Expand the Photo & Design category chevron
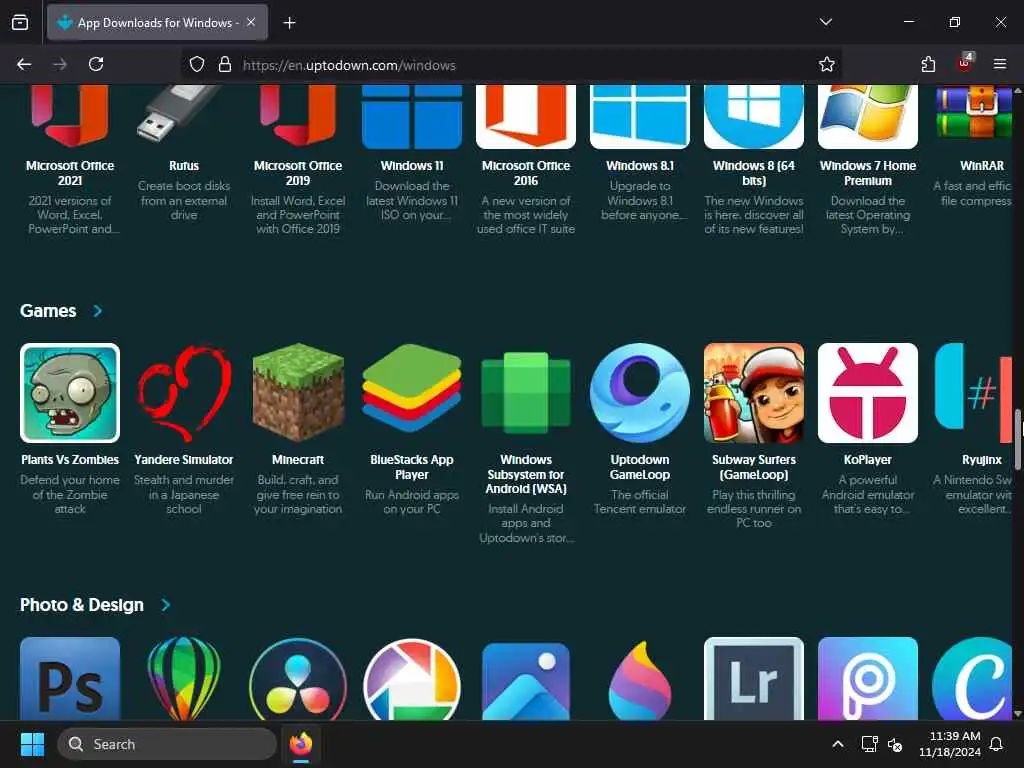The height and width of the screenshot is (768, 1024). click(165, 605)
